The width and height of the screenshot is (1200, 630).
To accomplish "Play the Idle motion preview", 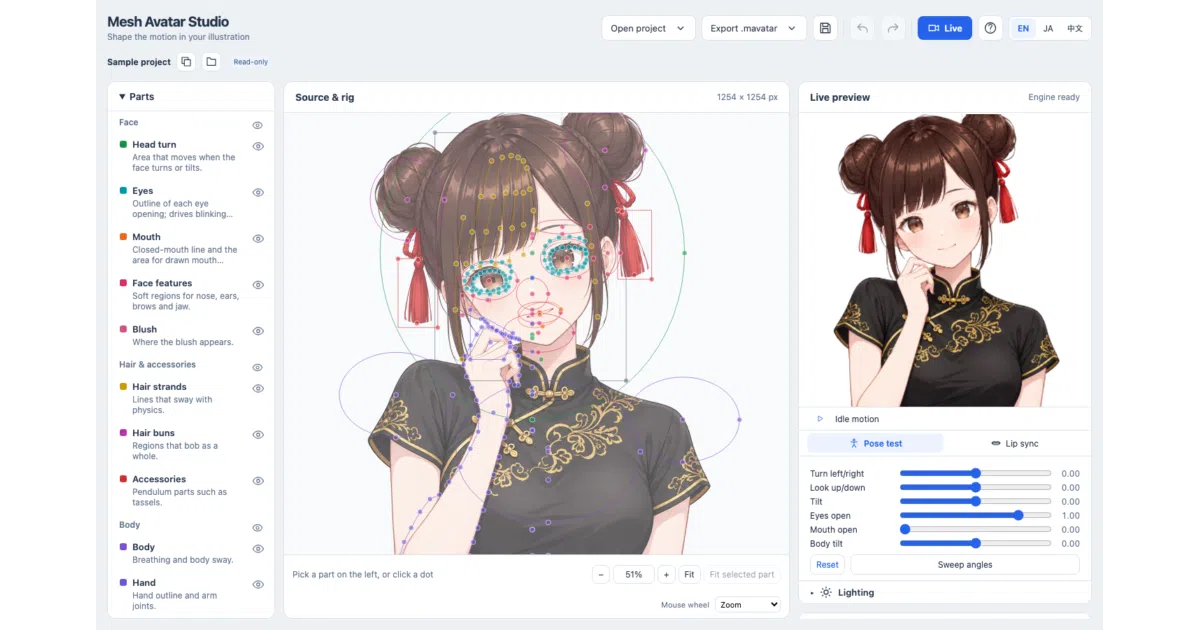I will pos(820,419).
